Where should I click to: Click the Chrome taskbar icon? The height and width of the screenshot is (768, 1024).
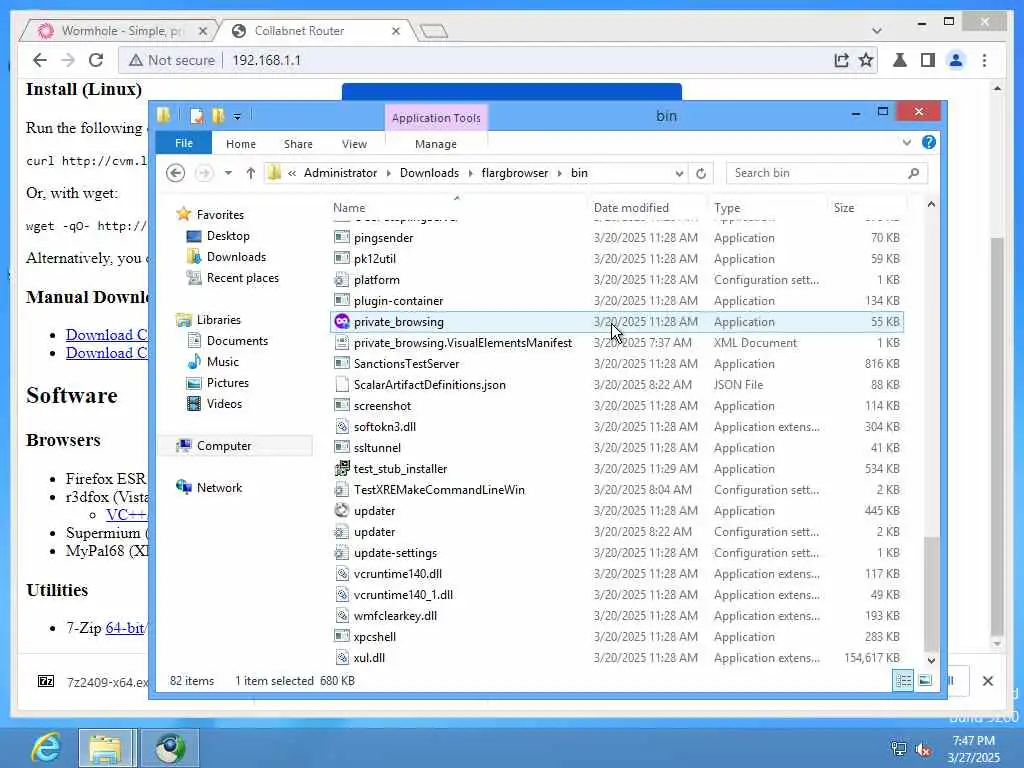coord(170,748)
